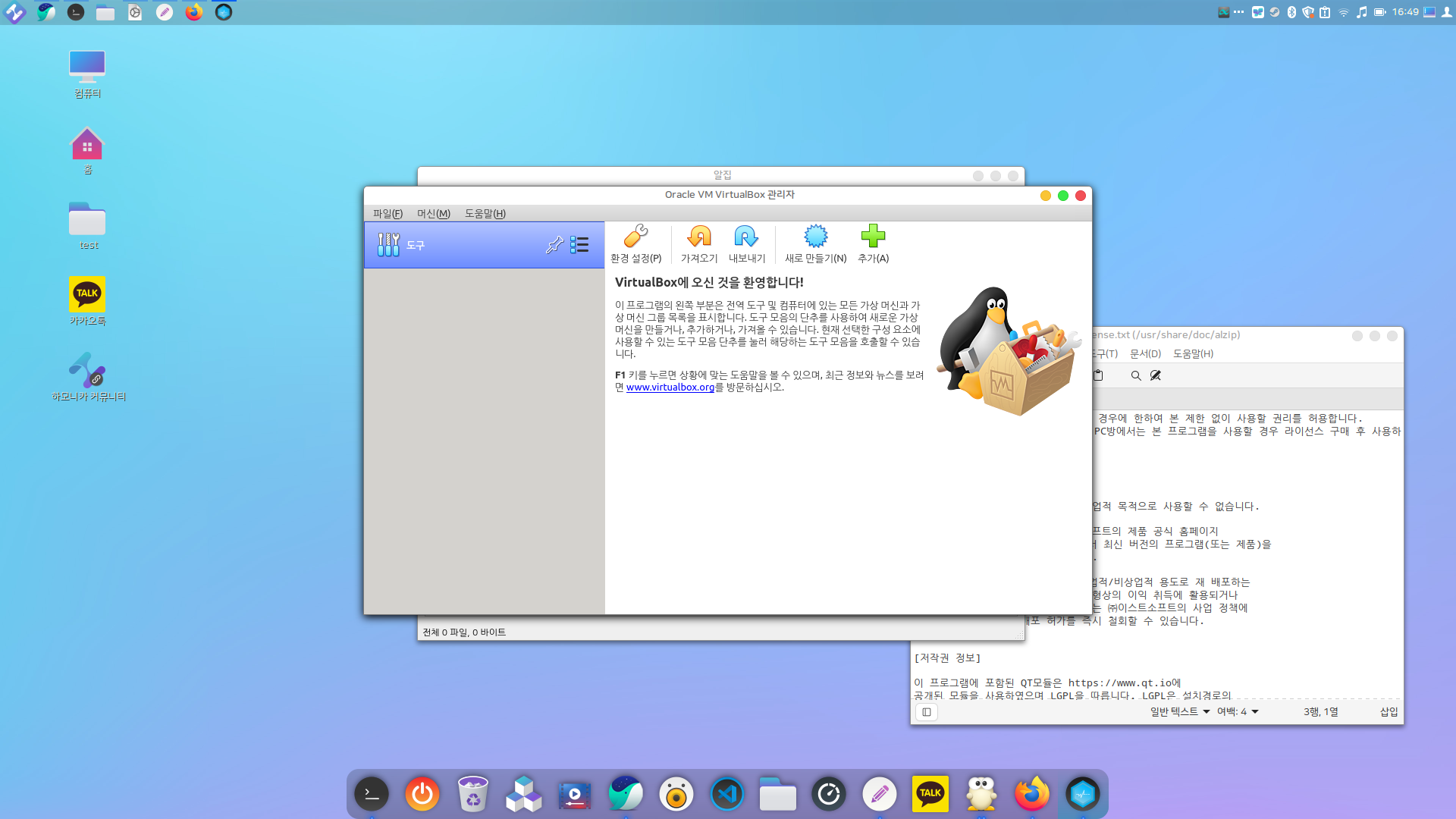The height and width of the screenshot is (819, 1456).
Task: Click the search magnifier icon in text editor
Action: coord(1135,375)
